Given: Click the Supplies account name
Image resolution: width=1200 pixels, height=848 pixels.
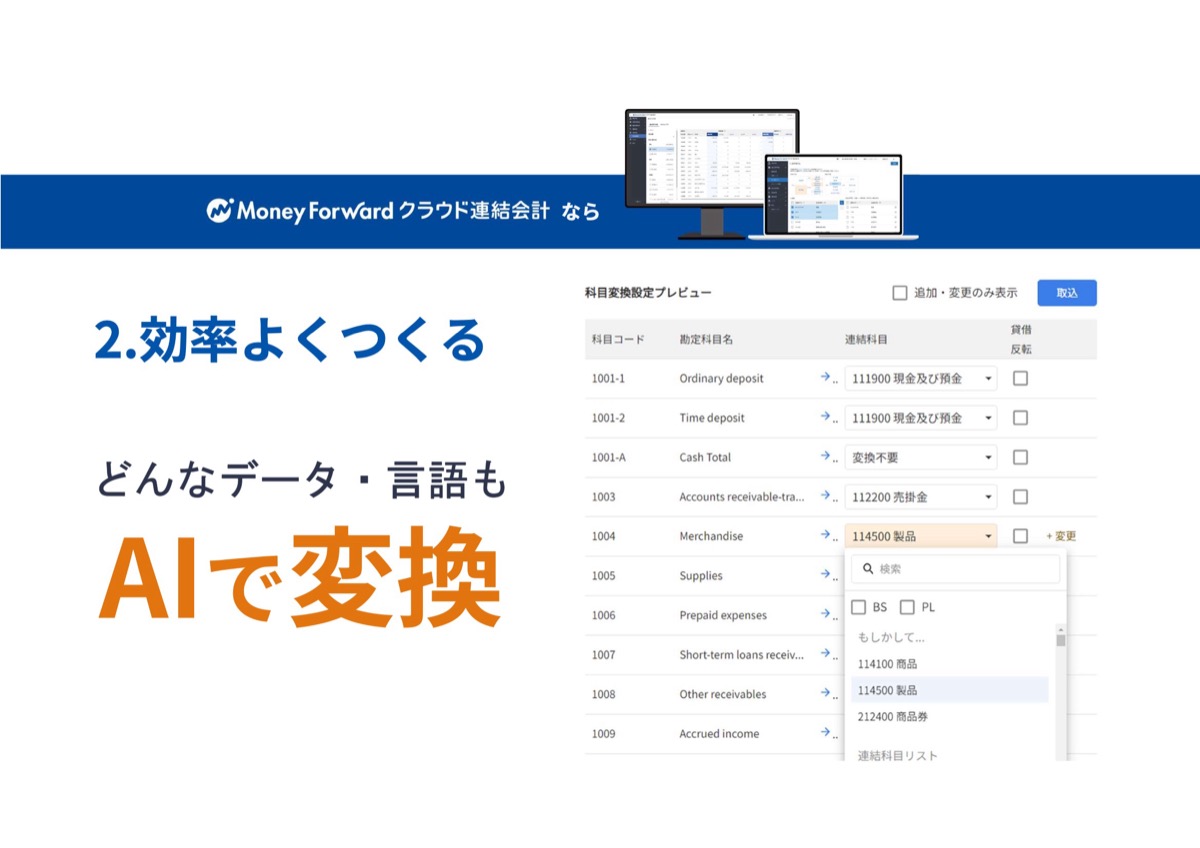Looking at the screenshot, I should 701,576.
